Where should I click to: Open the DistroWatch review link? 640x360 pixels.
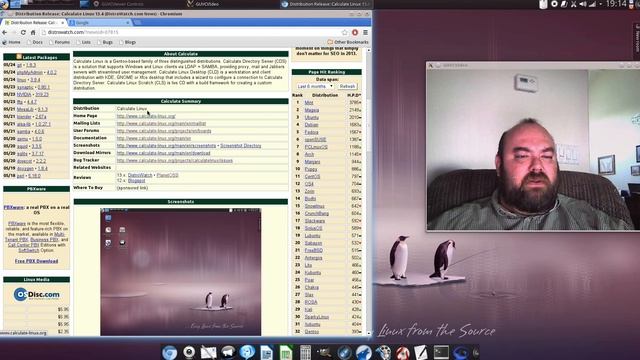(x=140, y=175)
